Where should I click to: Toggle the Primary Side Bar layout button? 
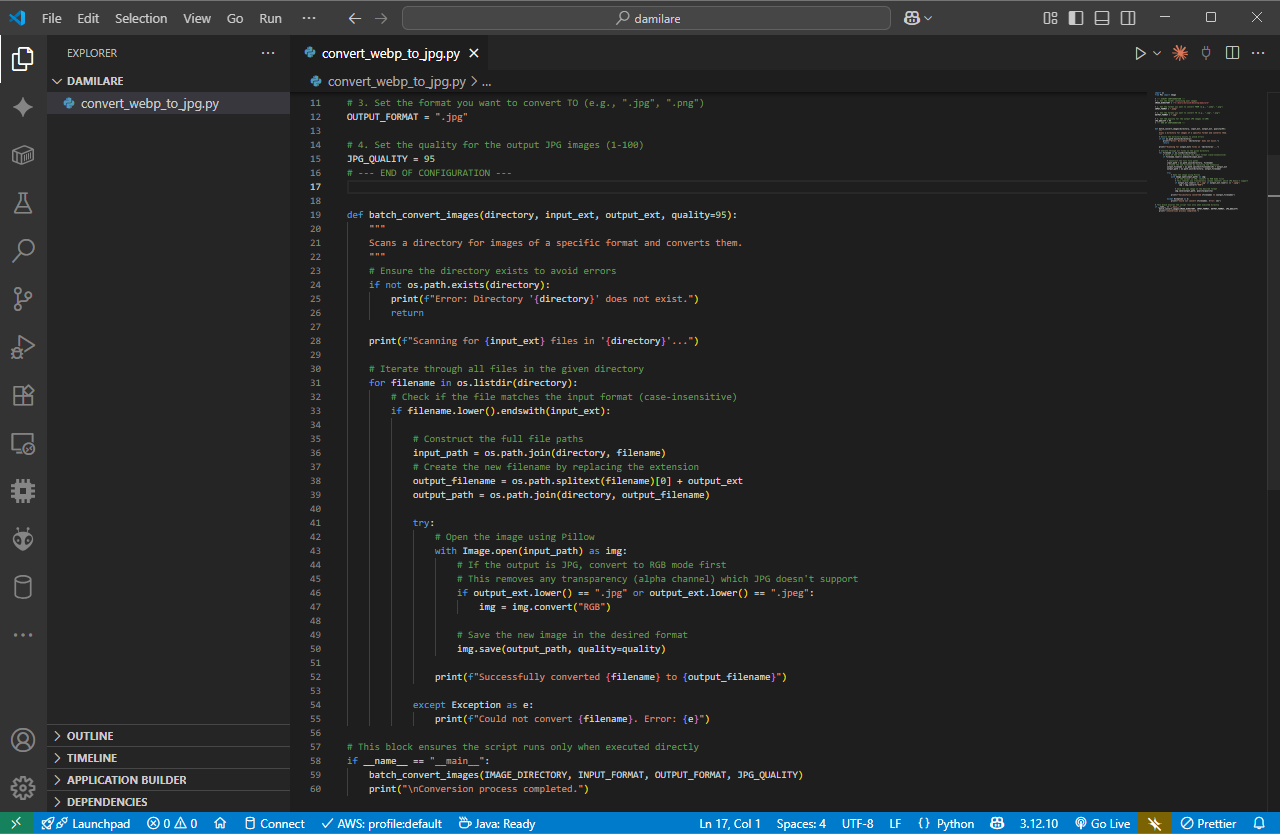tap(1076, 18)
